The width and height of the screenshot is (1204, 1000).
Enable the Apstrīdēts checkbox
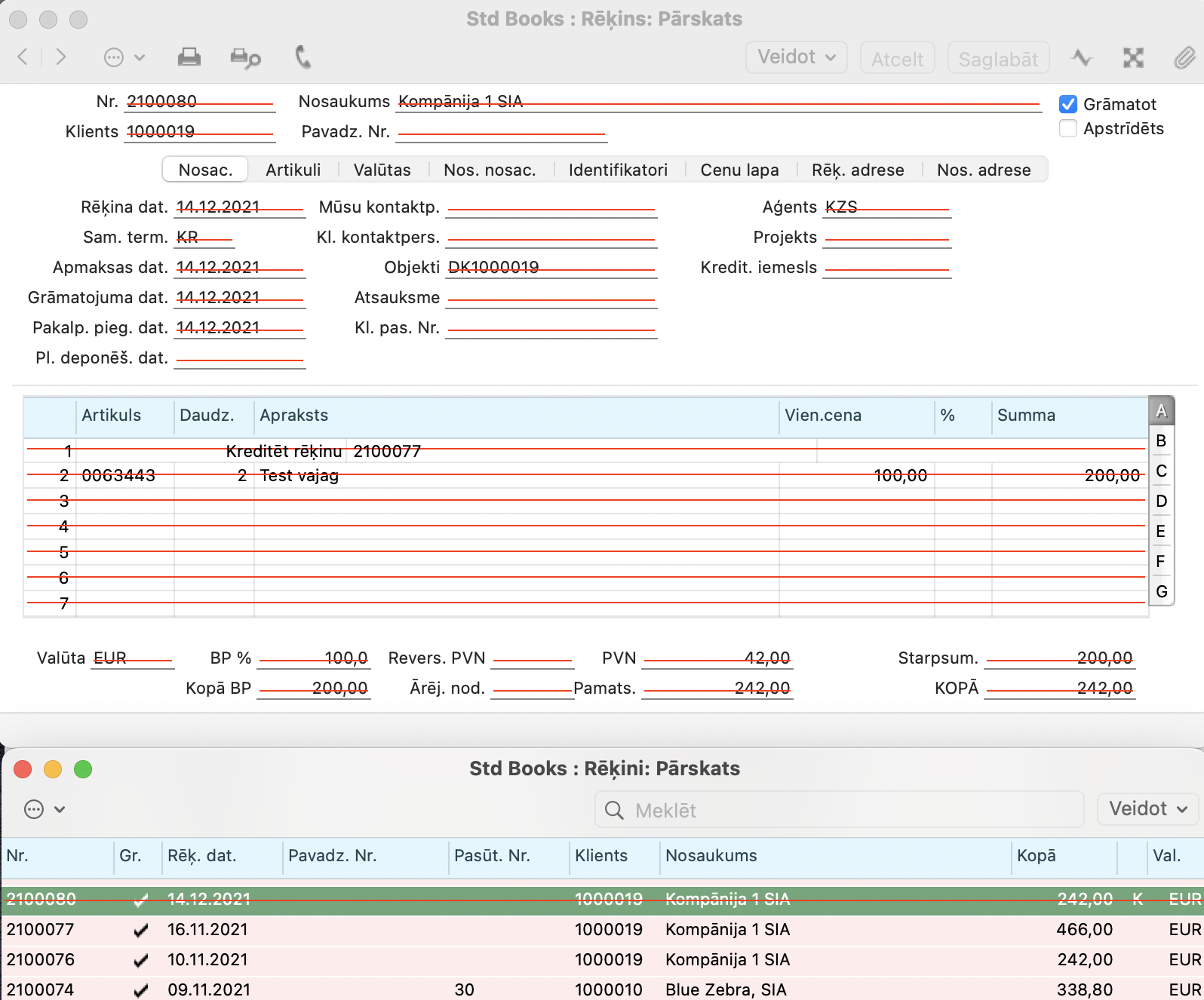point(1067,128)
